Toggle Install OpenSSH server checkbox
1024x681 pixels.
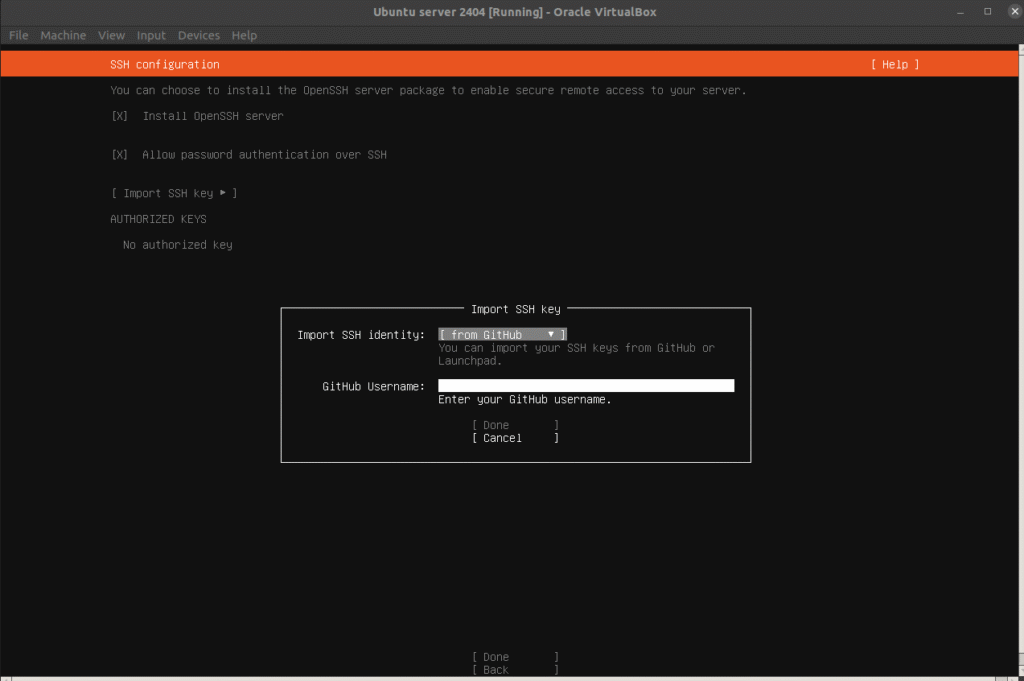click(x=120, y=116)
